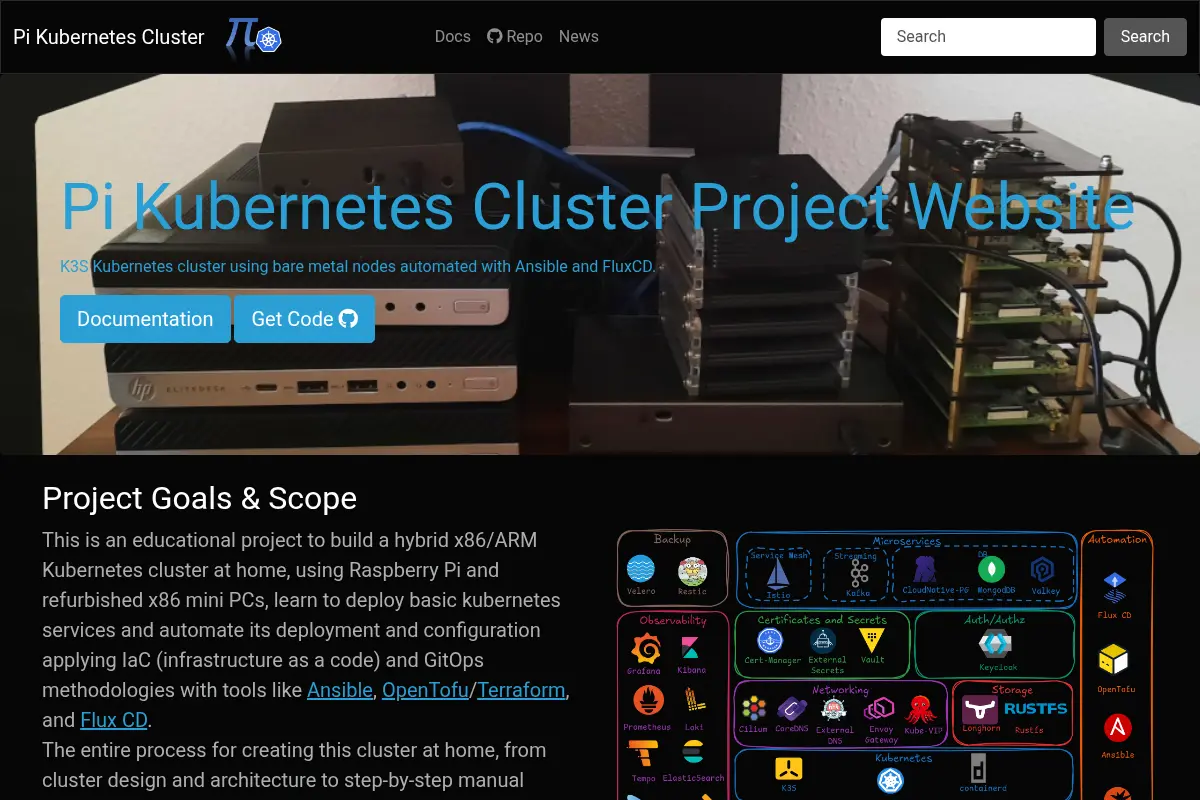
Task: Click the hero title Pi Kubernetes Cluster Project Website
Action: point(598,207)
